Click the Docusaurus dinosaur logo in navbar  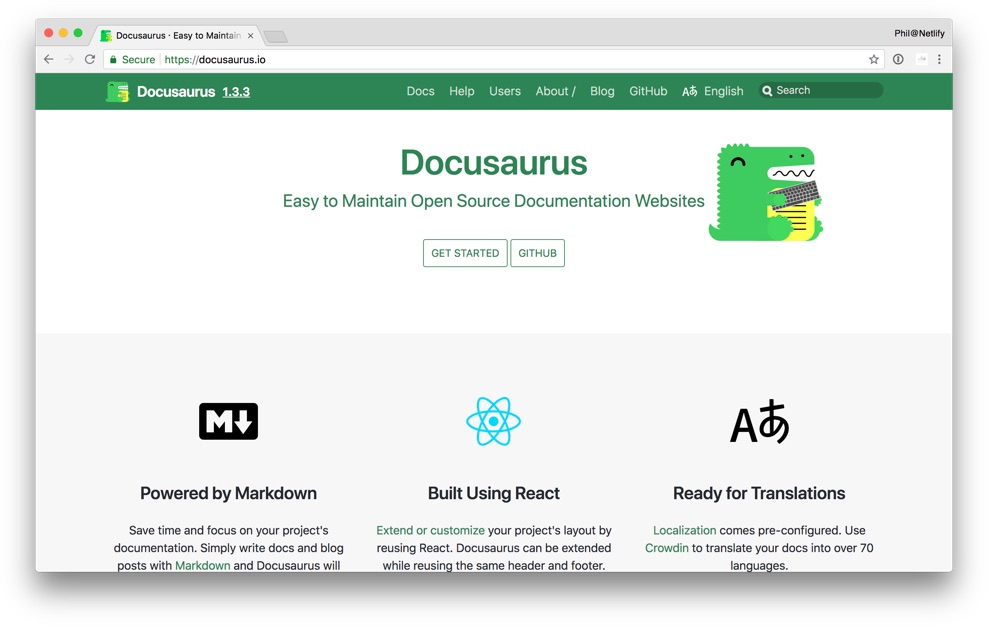(118, 91)
